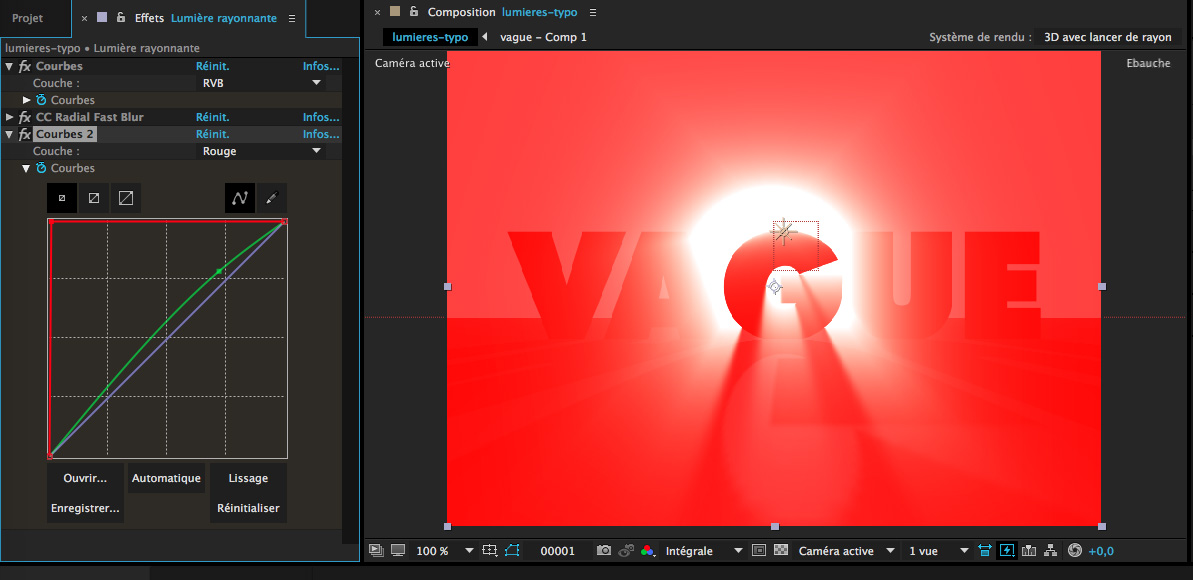Viewport: 1193px width, 580px height.
Task: Open the 1 vue view layout dropdown
Action: click(x=939, y=550)
